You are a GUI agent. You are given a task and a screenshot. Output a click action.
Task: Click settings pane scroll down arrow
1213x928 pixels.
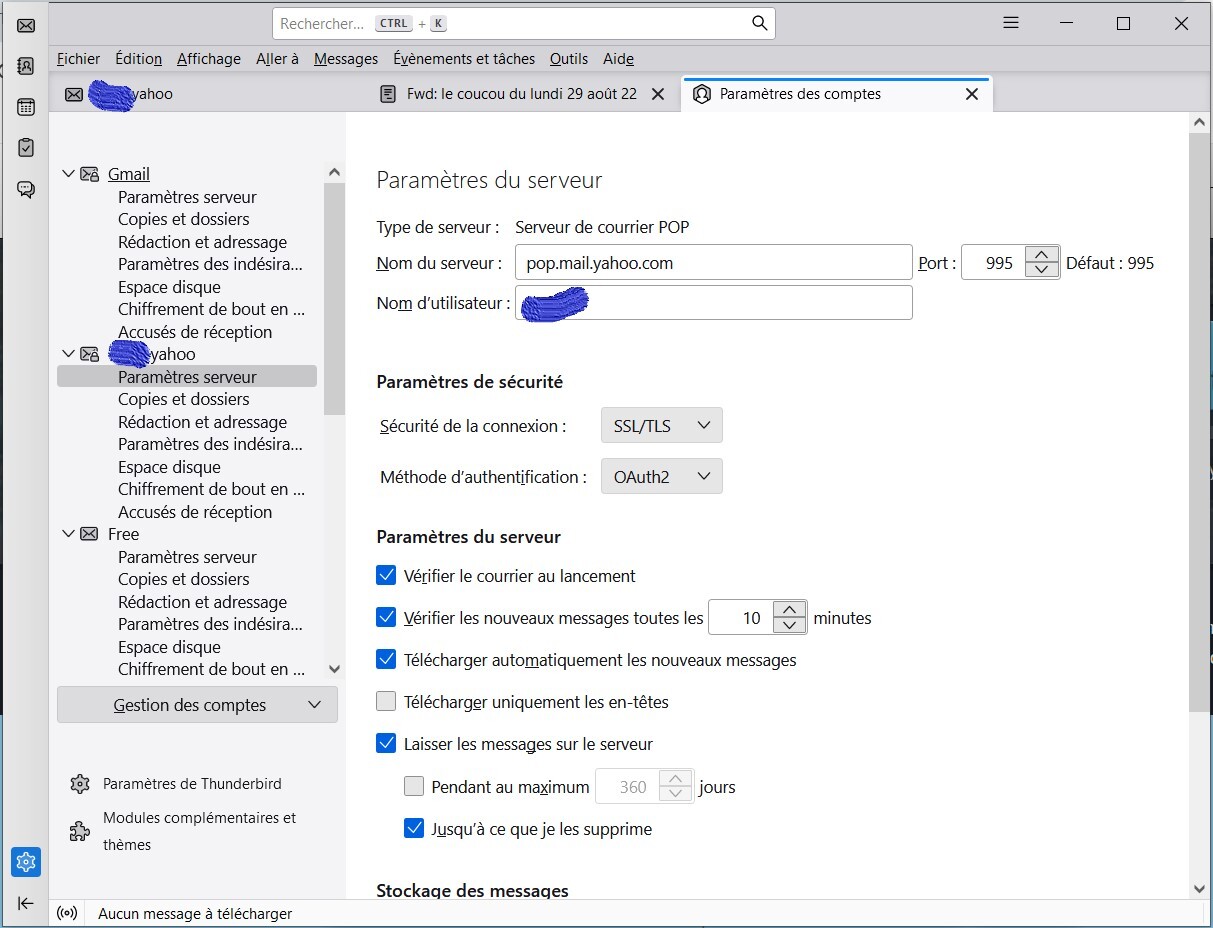1200,888
